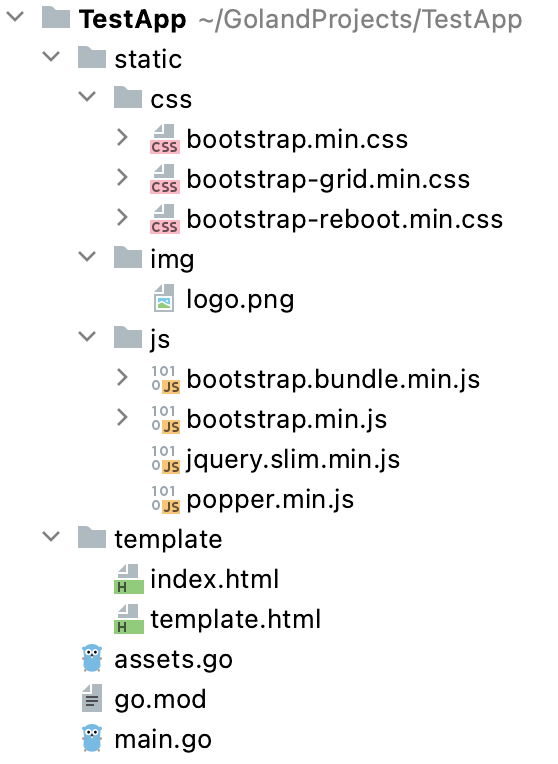This screenshot has width=558, height=764.
Task: Open the popper.min.js file
Action: pos(270,500)
